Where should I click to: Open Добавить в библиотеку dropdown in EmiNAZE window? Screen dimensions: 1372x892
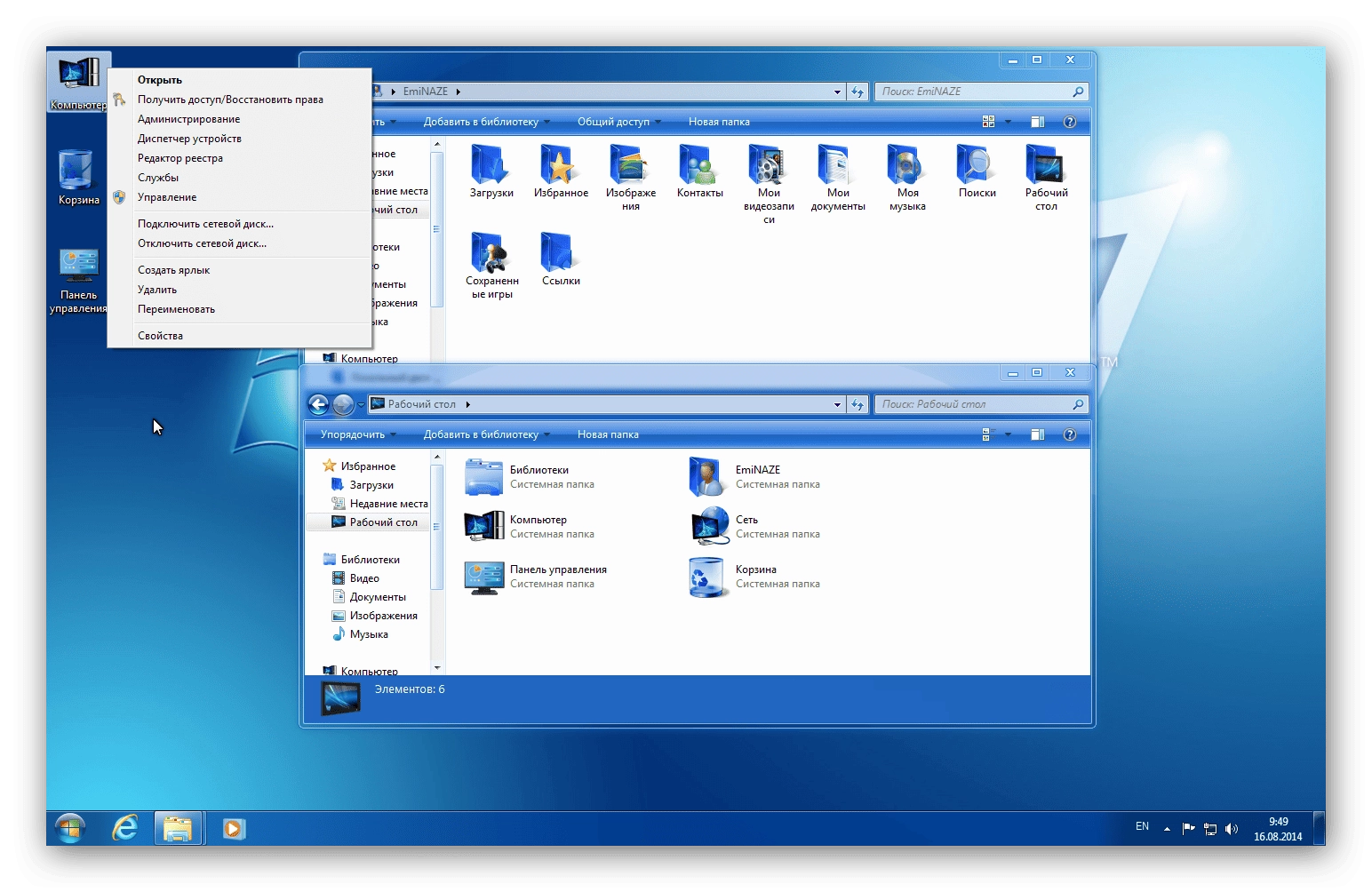(486, 122)
